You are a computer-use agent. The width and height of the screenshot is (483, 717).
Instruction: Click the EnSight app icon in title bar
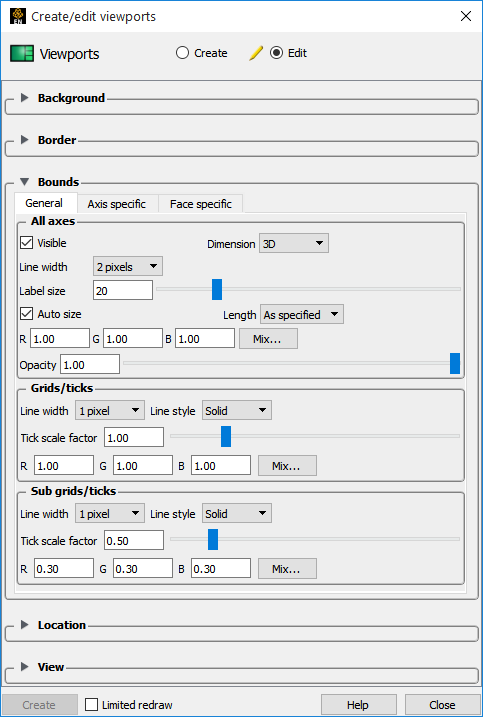pos(18,16)
